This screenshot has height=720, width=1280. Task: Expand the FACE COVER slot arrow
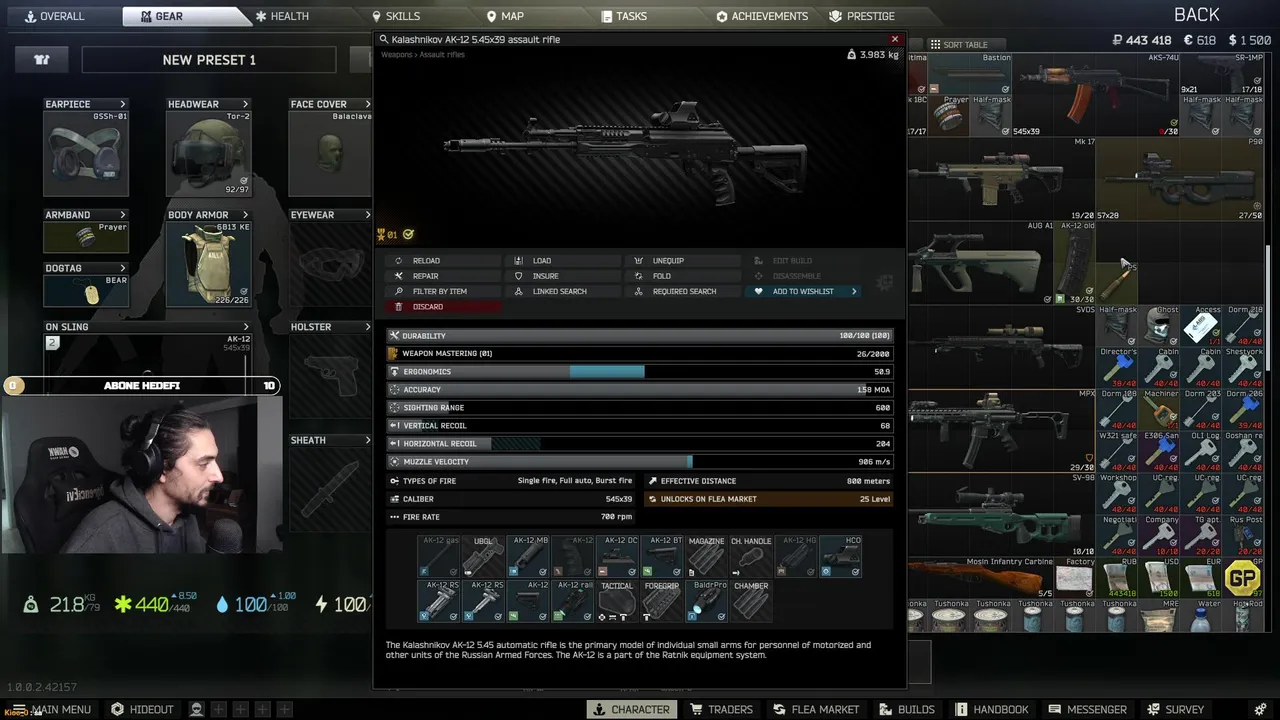[x=367, y=104]
